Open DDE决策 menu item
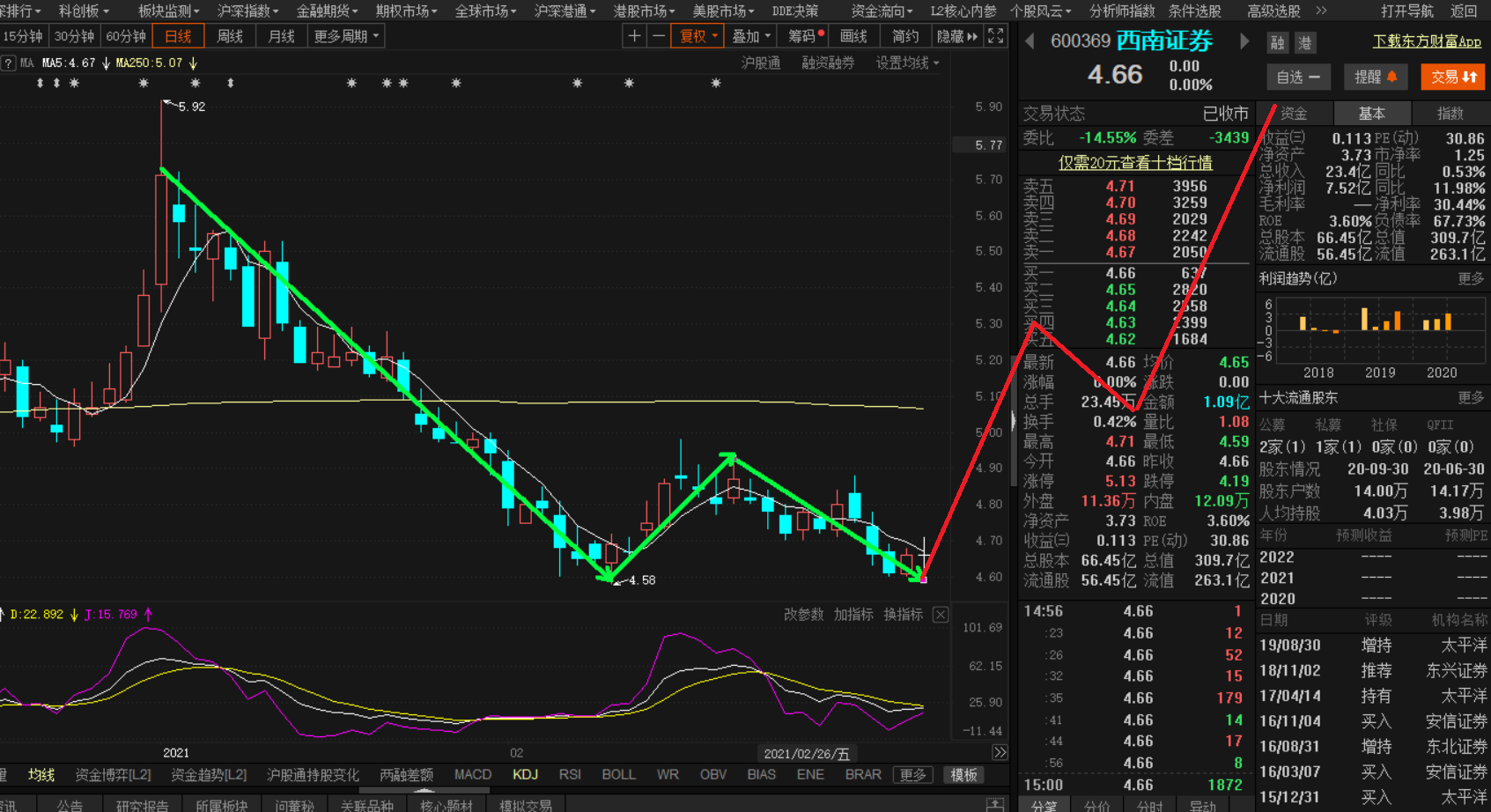The height and width of the screenshot is (812, 1491). tap(795, 11)
